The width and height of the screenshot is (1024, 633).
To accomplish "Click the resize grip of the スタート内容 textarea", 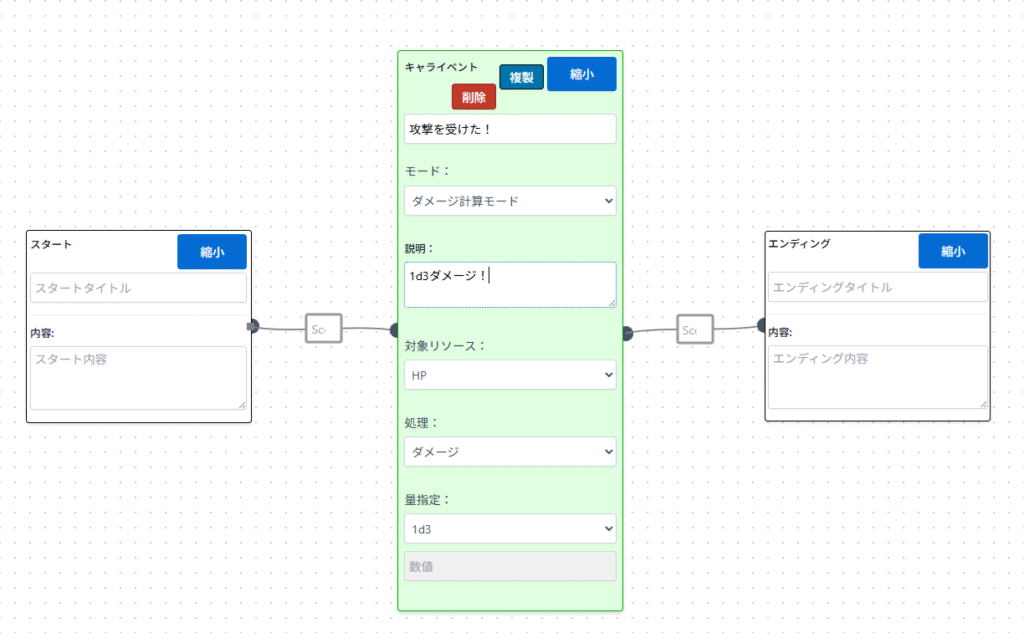I will click(242, 404).
